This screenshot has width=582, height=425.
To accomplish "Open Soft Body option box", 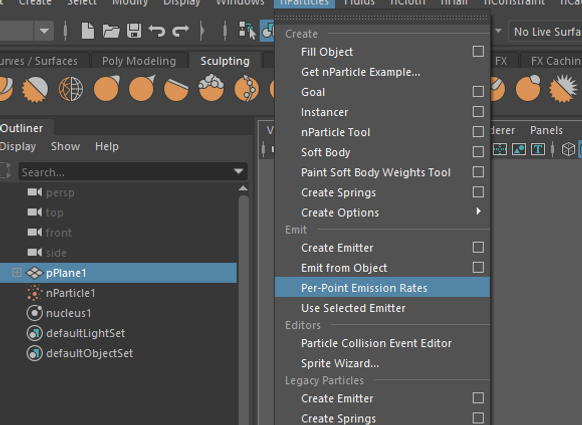I will pos(478,152).
